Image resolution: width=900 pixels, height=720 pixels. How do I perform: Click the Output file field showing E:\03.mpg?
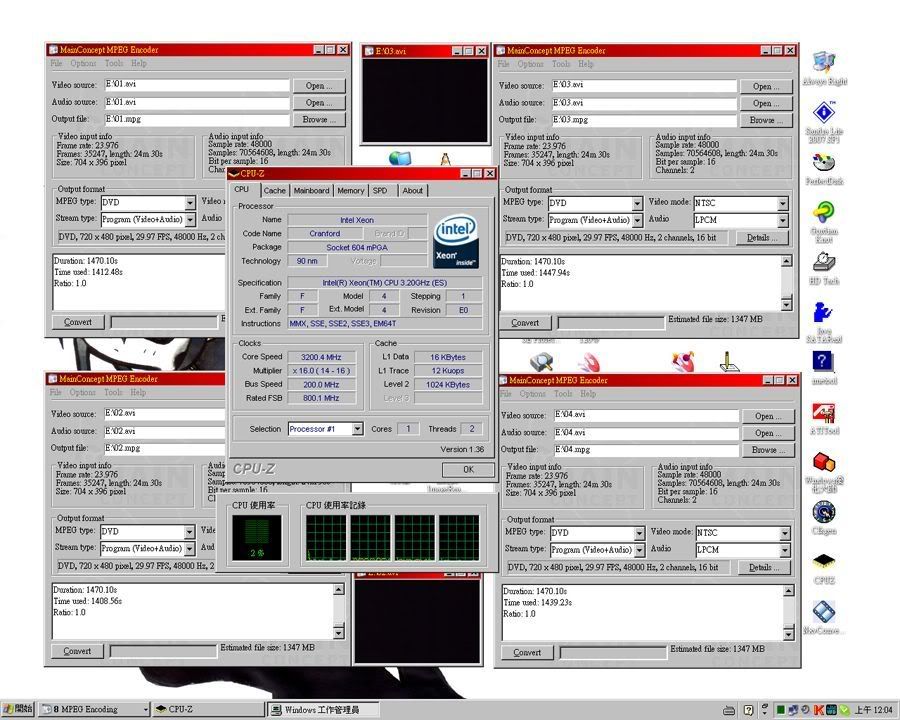(644, 120)
